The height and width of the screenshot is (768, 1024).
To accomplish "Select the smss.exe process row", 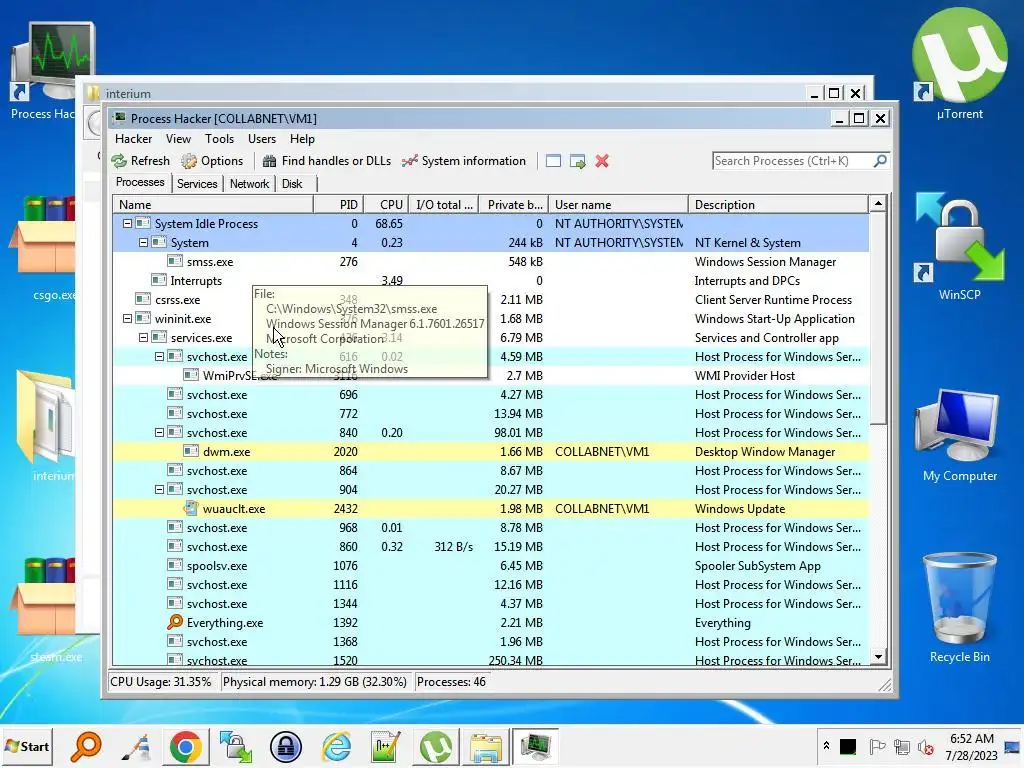I will coord(490,261).
